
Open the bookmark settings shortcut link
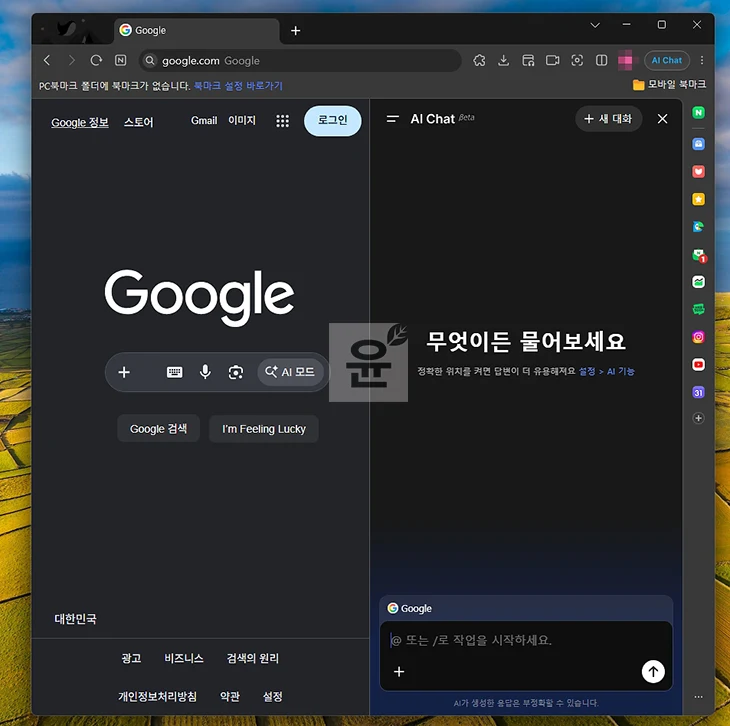238,86
